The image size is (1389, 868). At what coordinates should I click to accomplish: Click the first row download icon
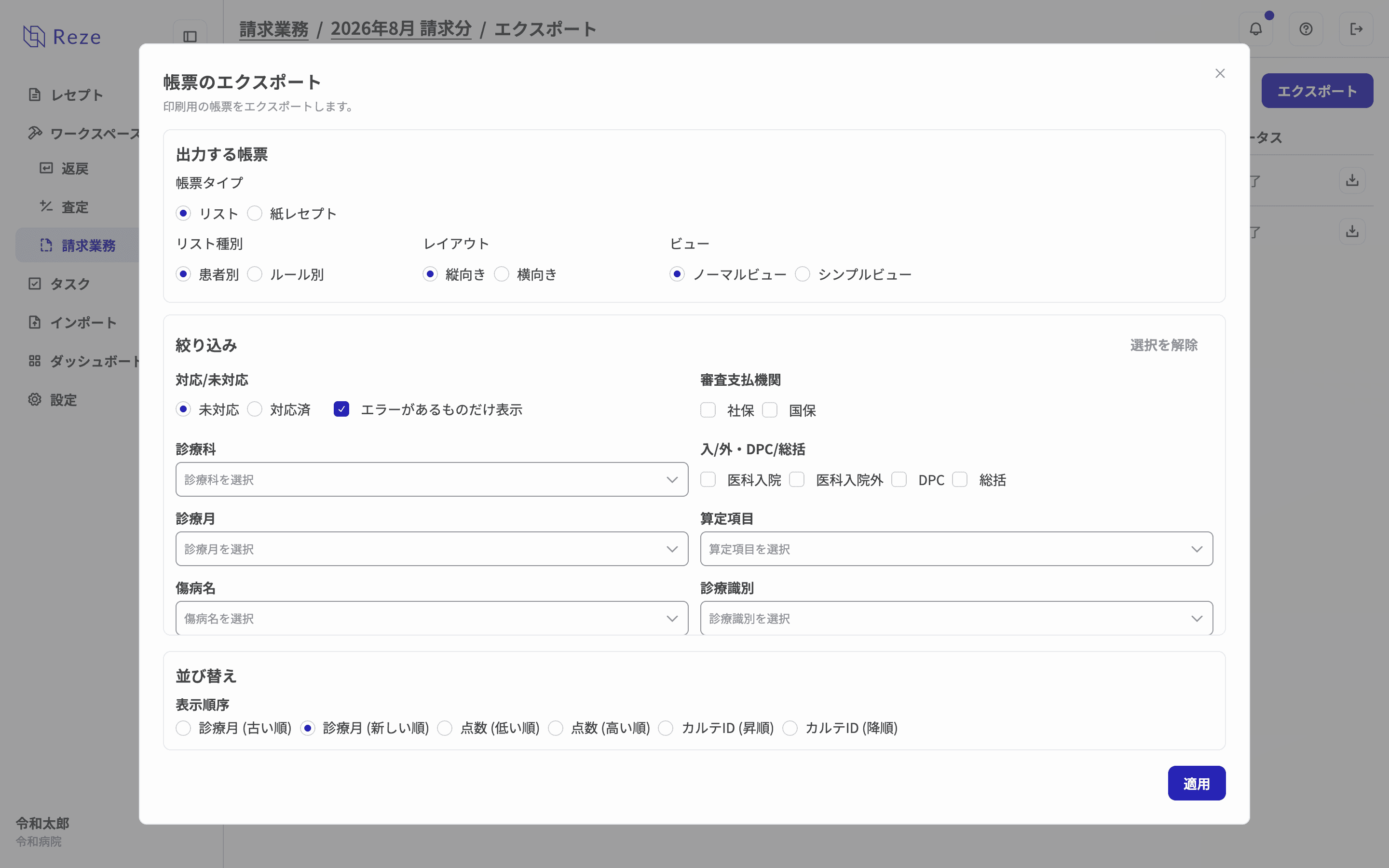pyautogui.click(x=1352, y=180)
